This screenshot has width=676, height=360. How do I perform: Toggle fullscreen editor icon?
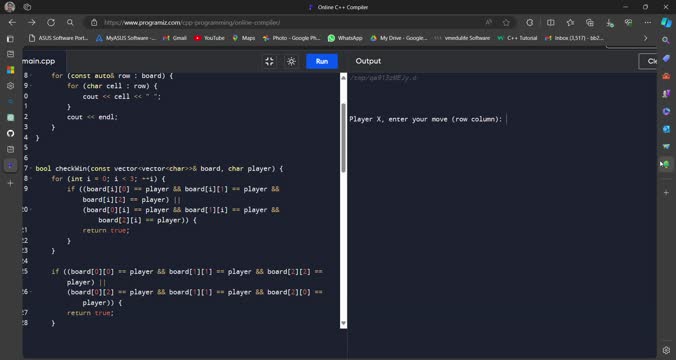pos(269,61)
